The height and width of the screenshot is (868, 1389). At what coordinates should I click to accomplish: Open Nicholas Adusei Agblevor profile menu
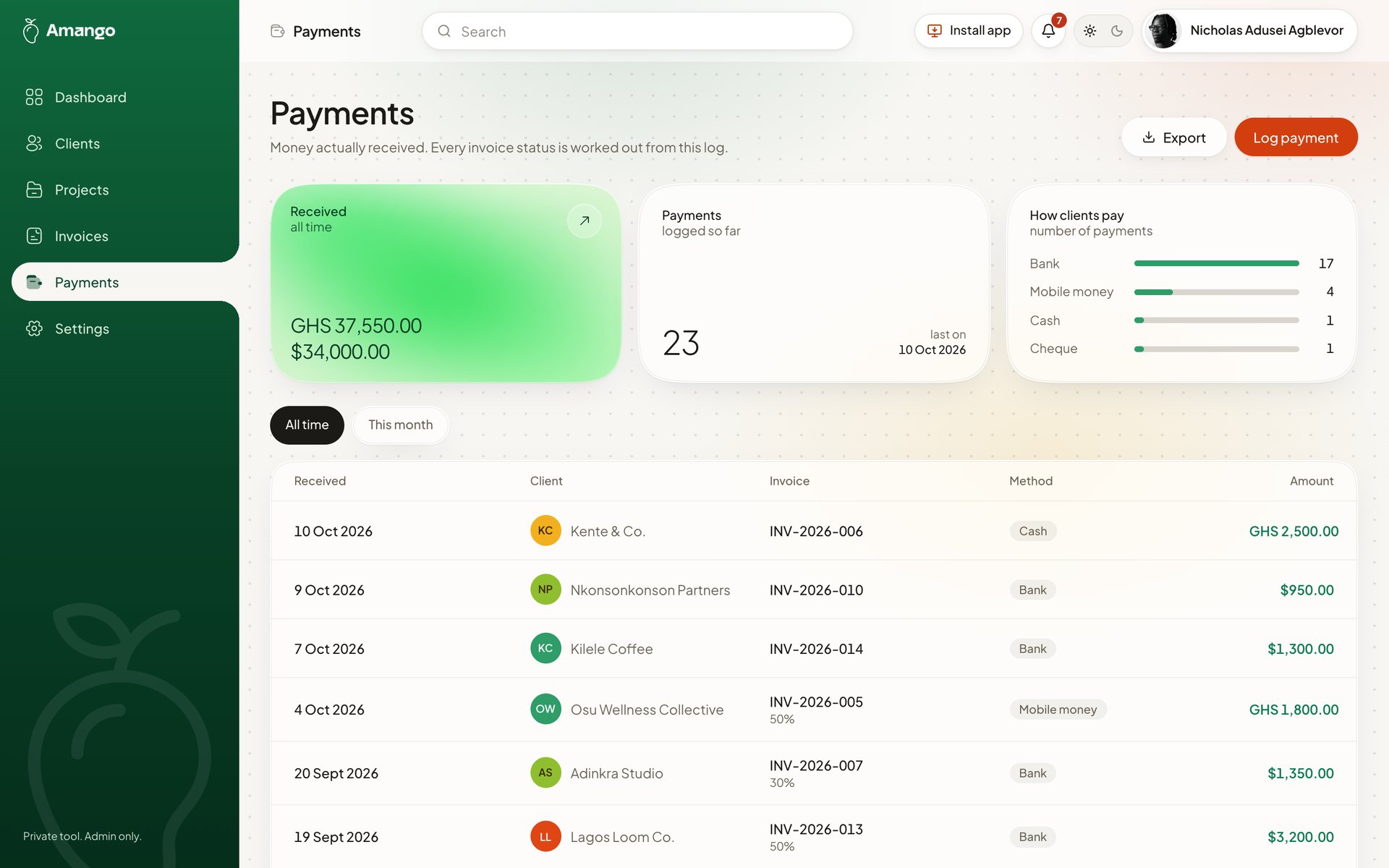(1249, 31)
